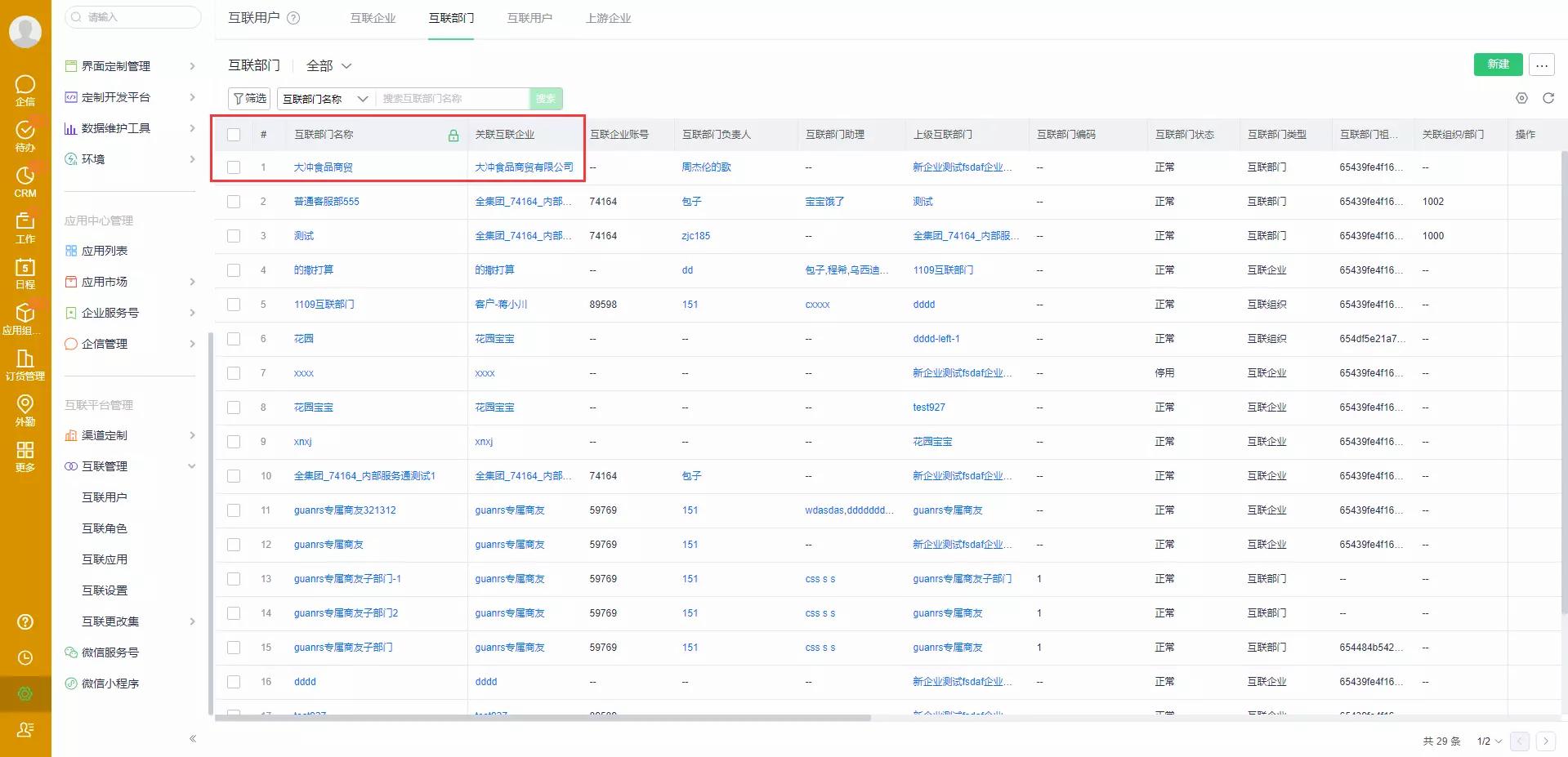Click the column settings gear above the table
The height and width of the screenshot is (757, 1568).
pyautogui.click(x=1521, y=97)
